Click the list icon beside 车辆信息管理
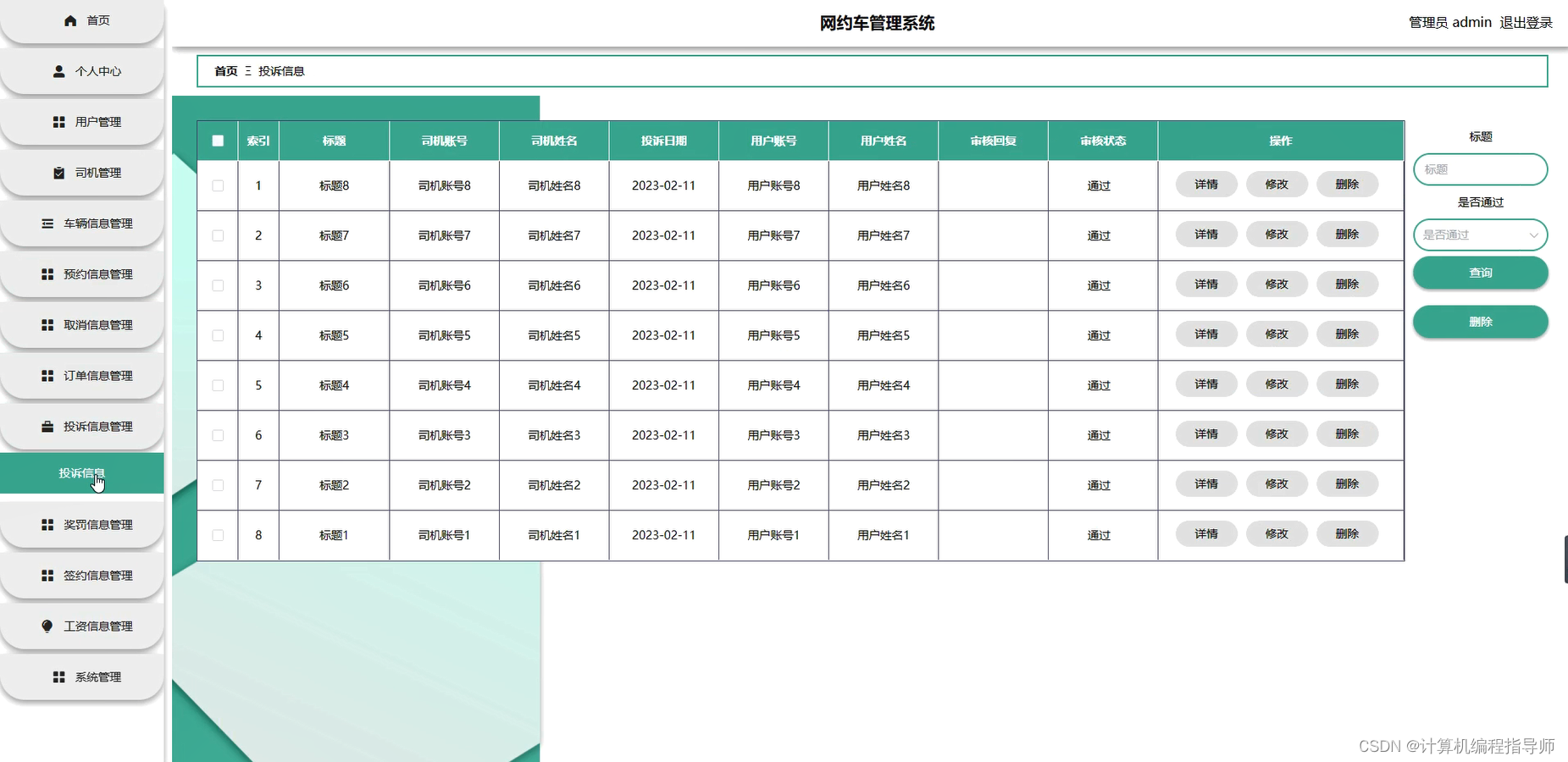The image size is (1568, 762). 47,224
